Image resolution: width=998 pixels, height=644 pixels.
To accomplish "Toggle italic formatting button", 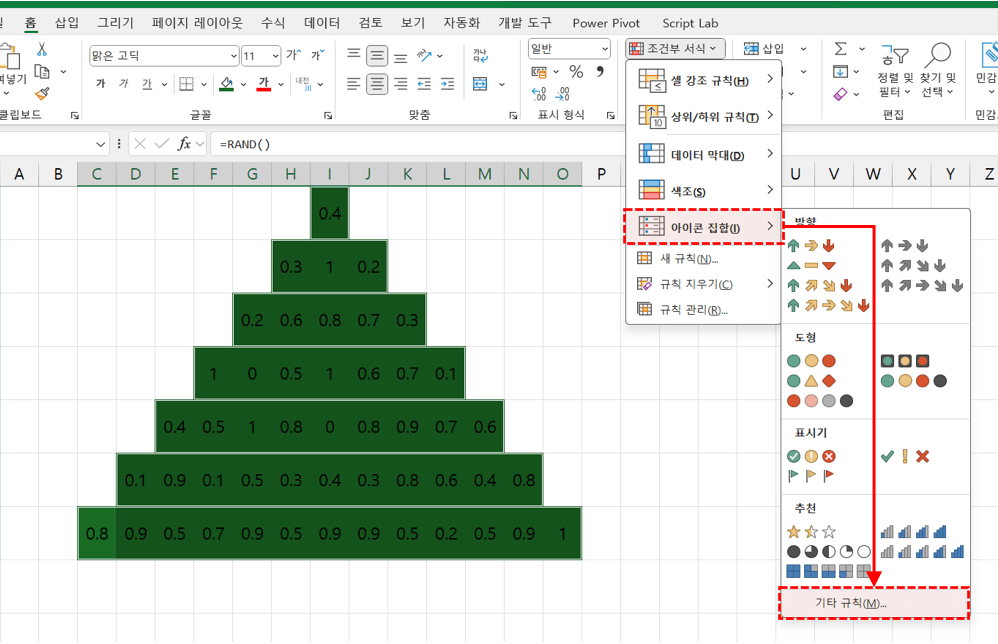I will (x=124, y=84).
